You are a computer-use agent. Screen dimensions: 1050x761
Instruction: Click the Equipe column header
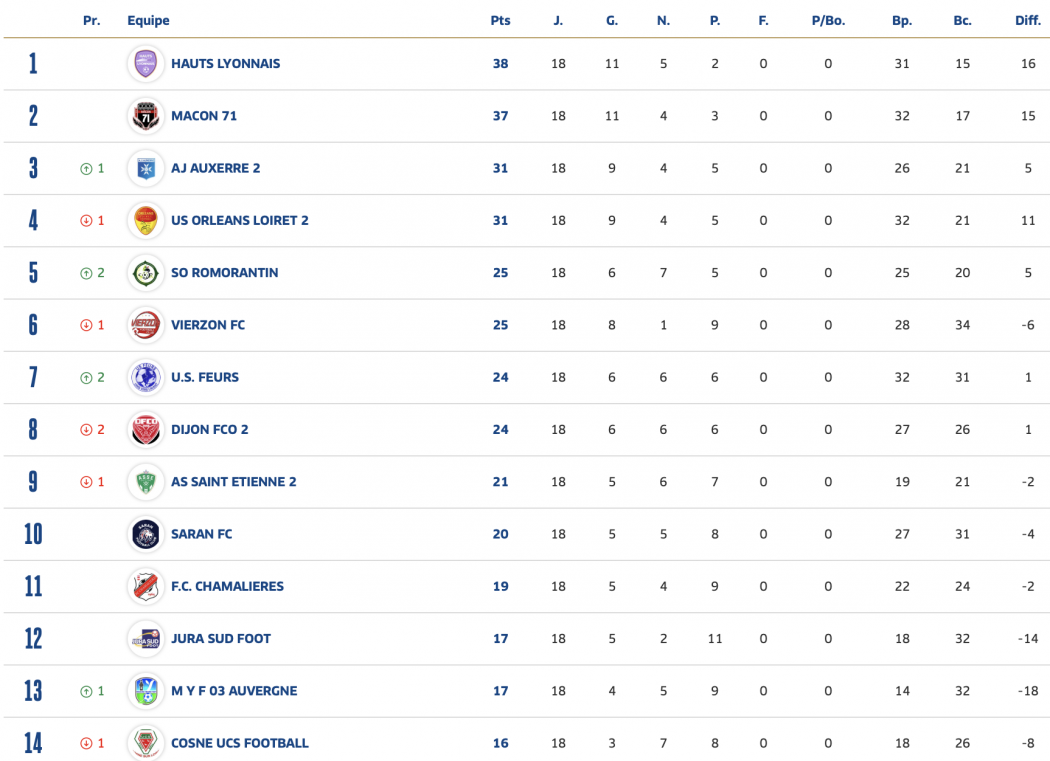[148, 21]
